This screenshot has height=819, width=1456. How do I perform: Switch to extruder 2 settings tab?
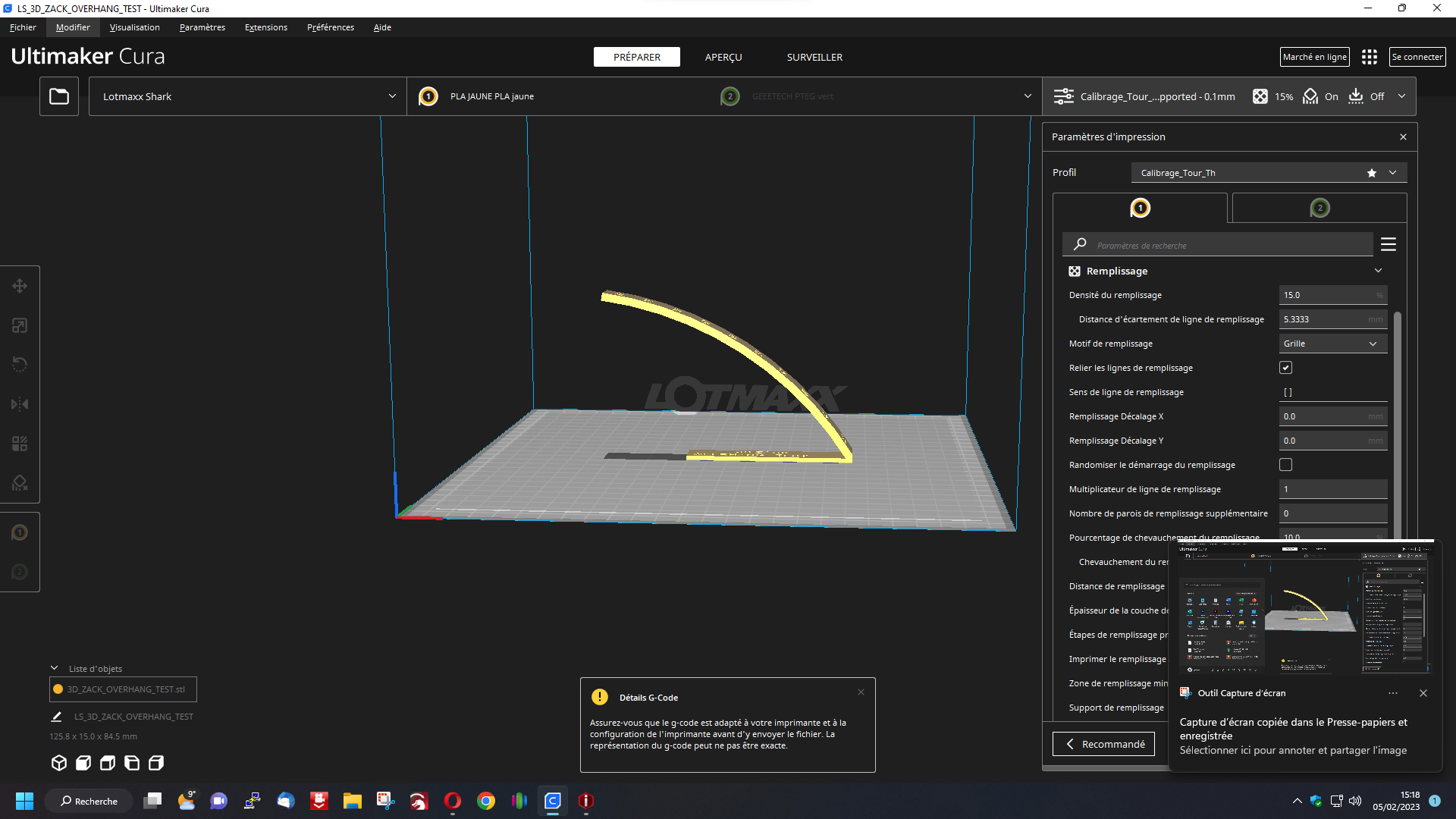(x=1319, y=208)
